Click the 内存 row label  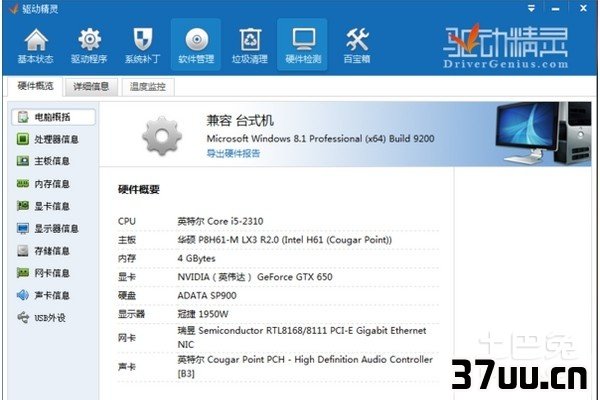[127, 258]
